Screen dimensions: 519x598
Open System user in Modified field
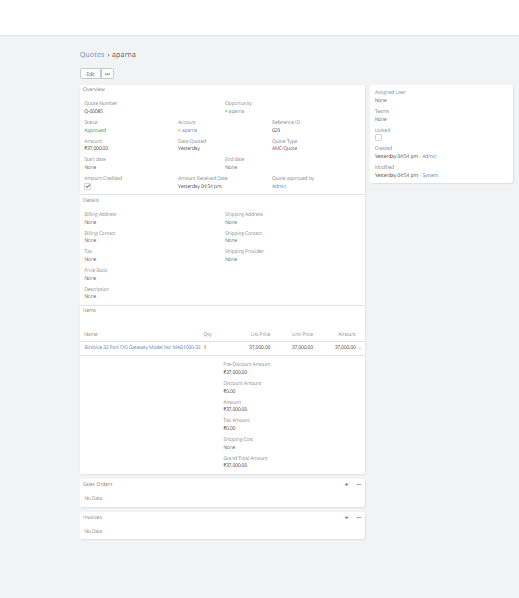[430, 175]
